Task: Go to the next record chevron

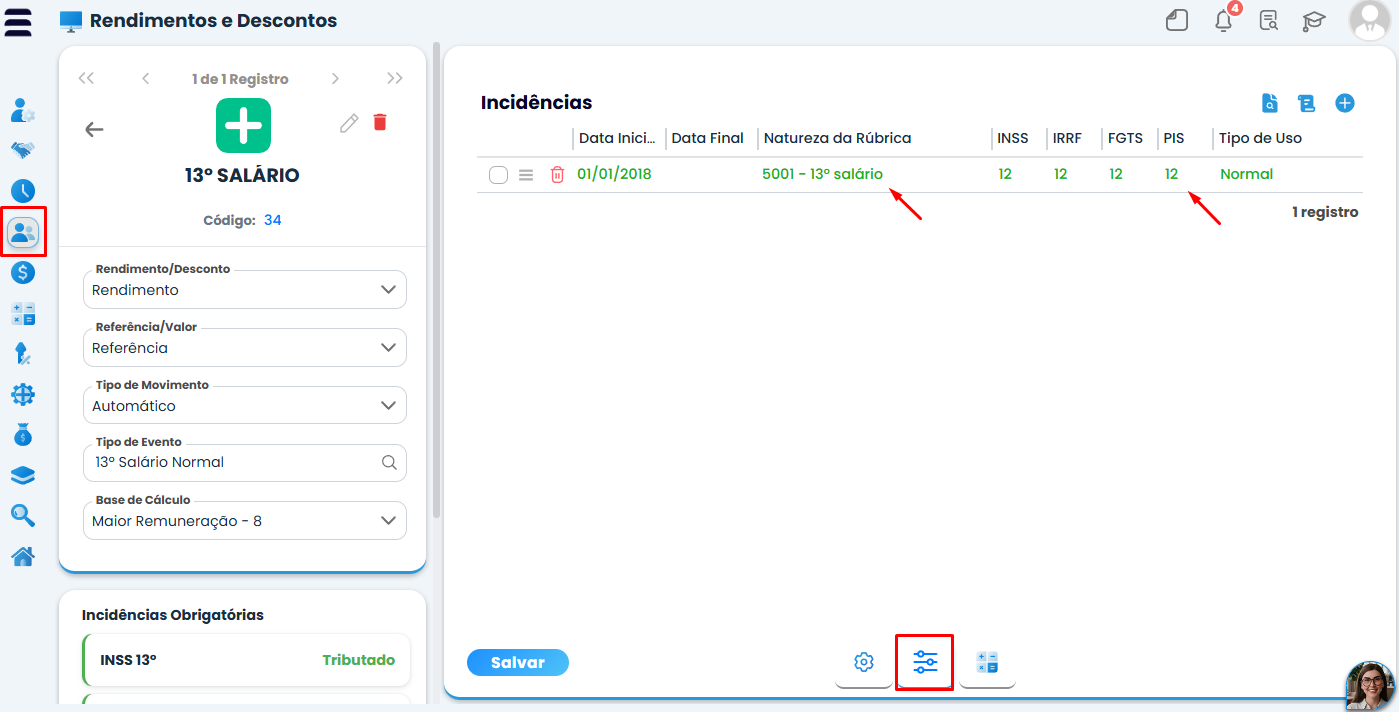Action: coord(335,79)
